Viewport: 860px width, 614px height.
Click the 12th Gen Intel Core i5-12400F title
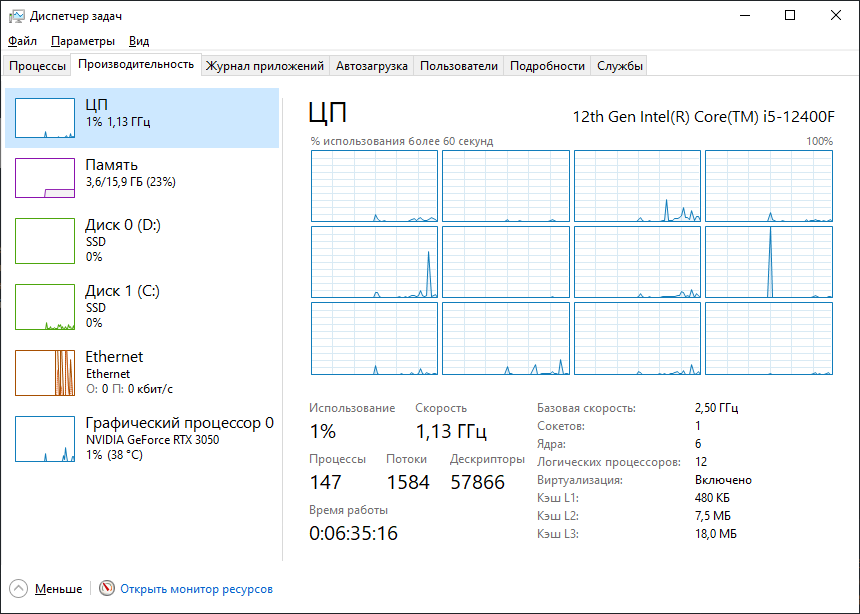[704, 116]
